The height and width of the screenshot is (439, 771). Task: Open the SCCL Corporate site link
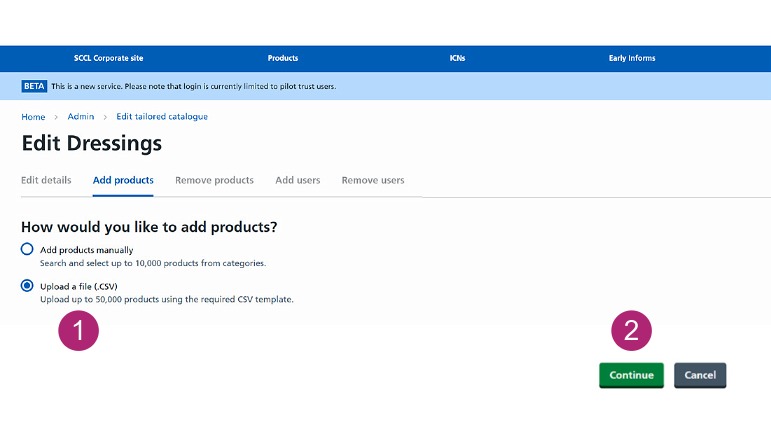pyautogui.click(x=108, y=58)
